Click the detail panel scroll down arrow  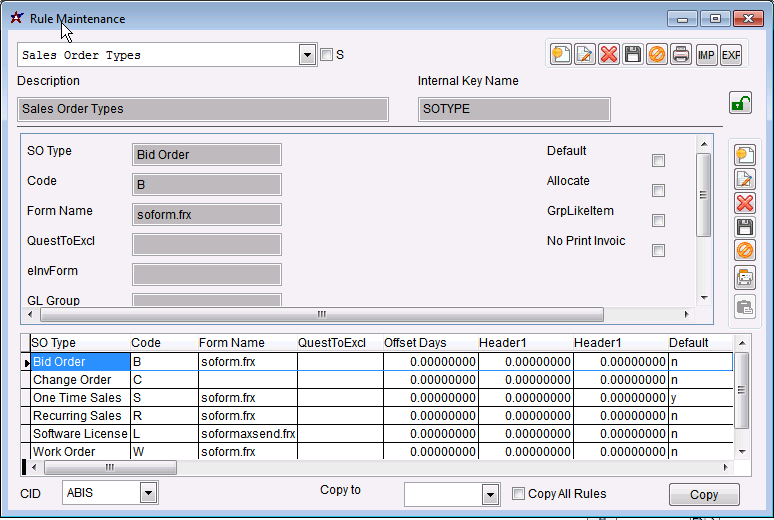click(704, 298)
